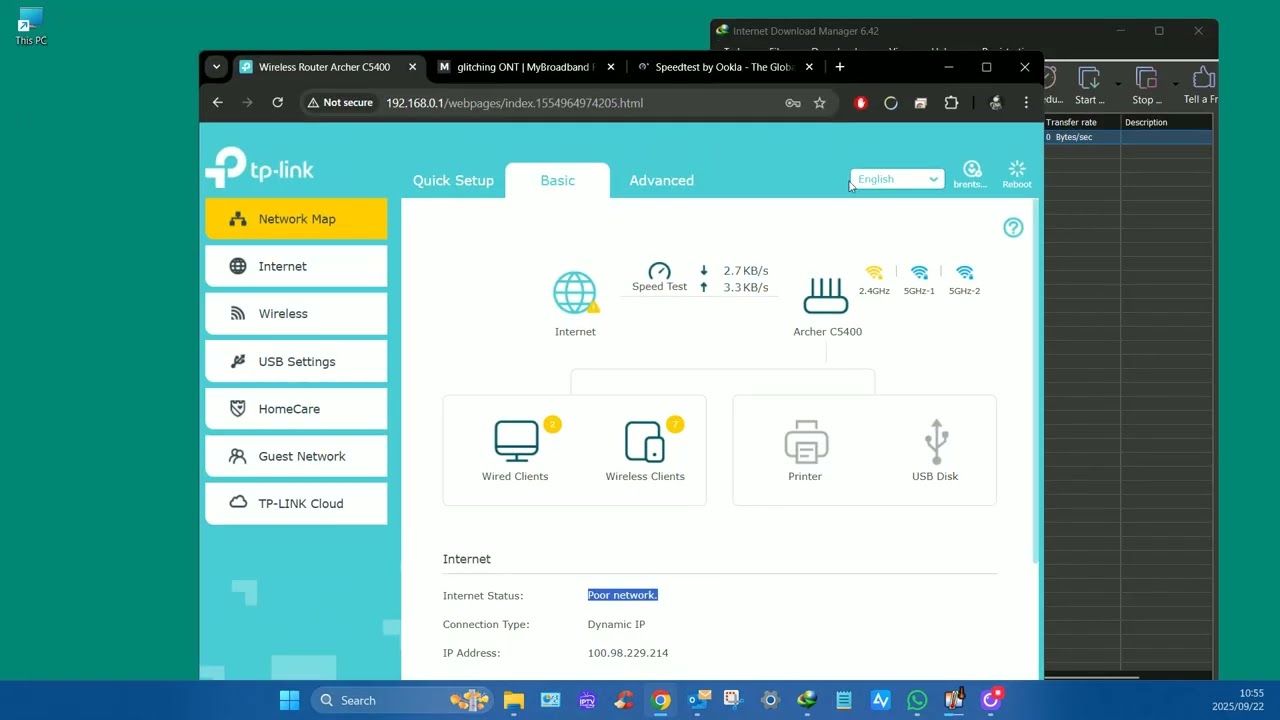Click the 5GHz-1 Wi-Fi band icon

pyautogui.click(x=919, y=273)
